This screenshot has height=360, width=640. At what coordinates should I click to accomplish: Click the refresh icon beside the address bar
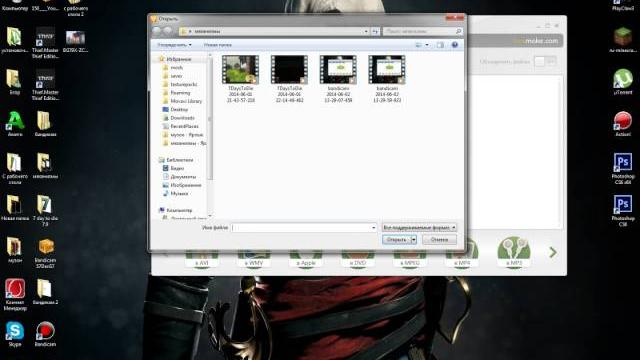click(x=375, y=31)
